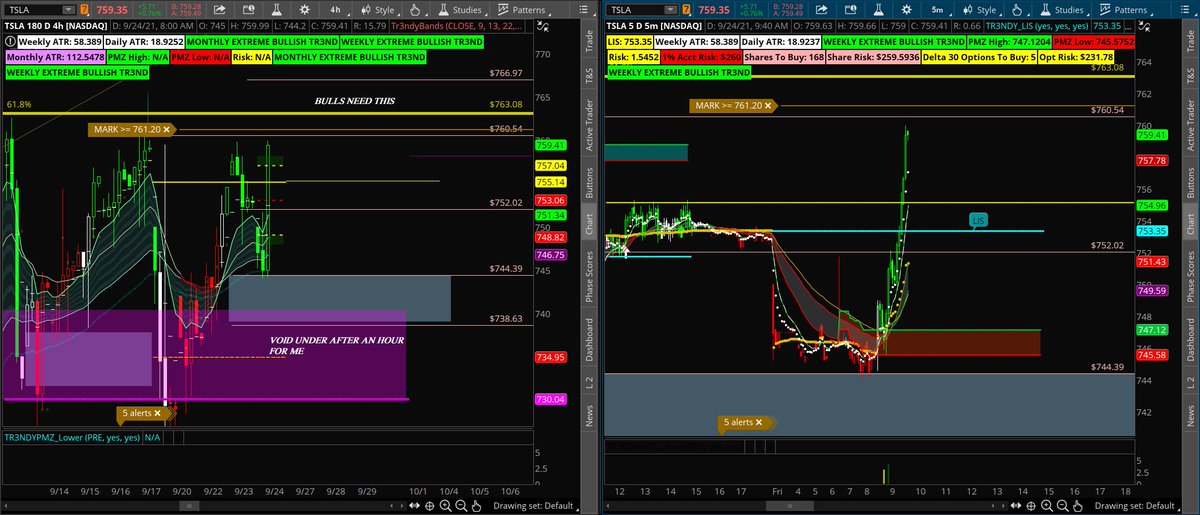Open the drawing tools hand icon on right chart
The height and width of the screenshot is (515, 1200).
pyautogui.click(x=1017, y=9)
